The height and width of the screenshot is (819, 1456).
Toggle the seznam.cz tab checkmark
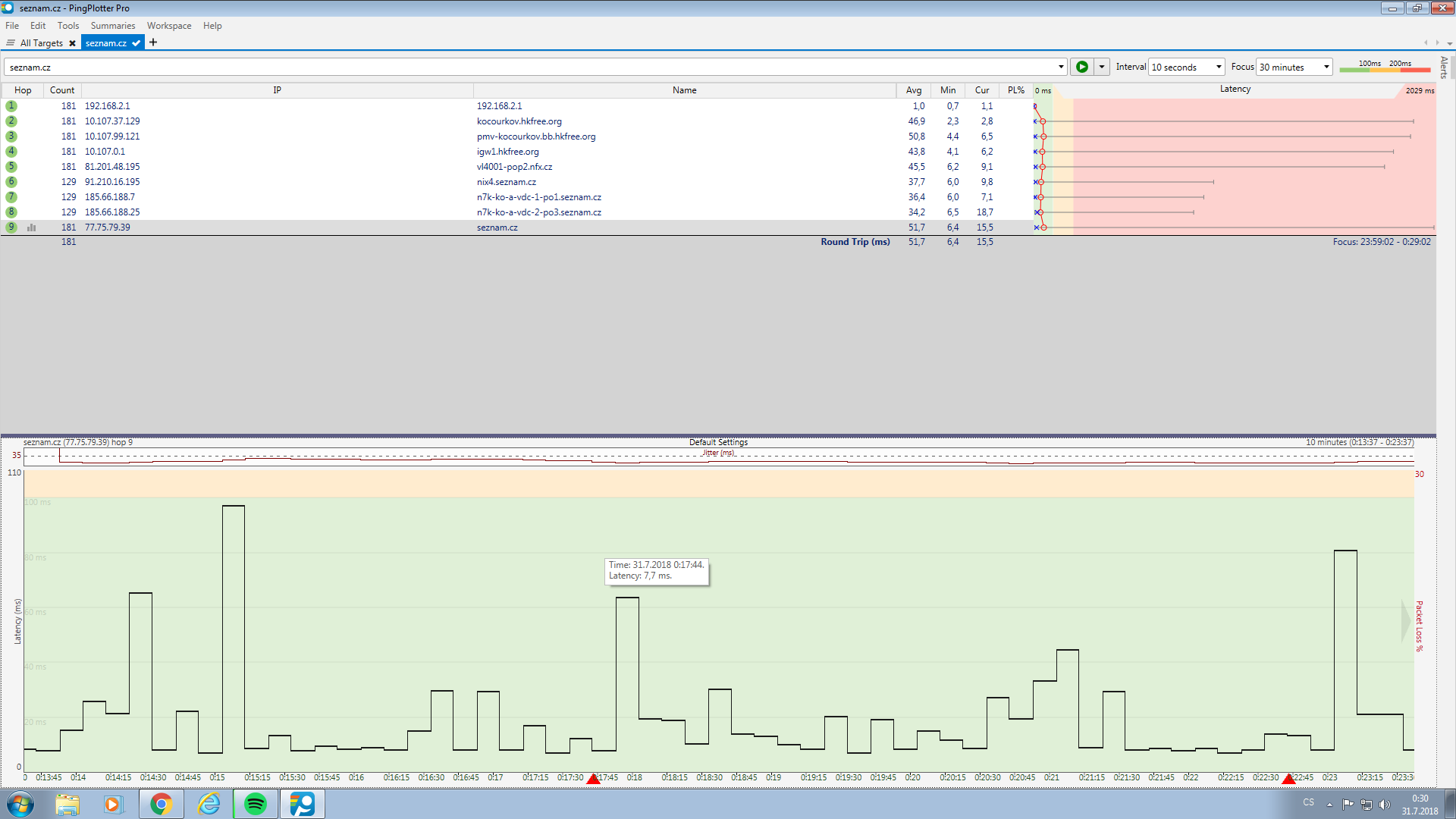tap(136, 43)
